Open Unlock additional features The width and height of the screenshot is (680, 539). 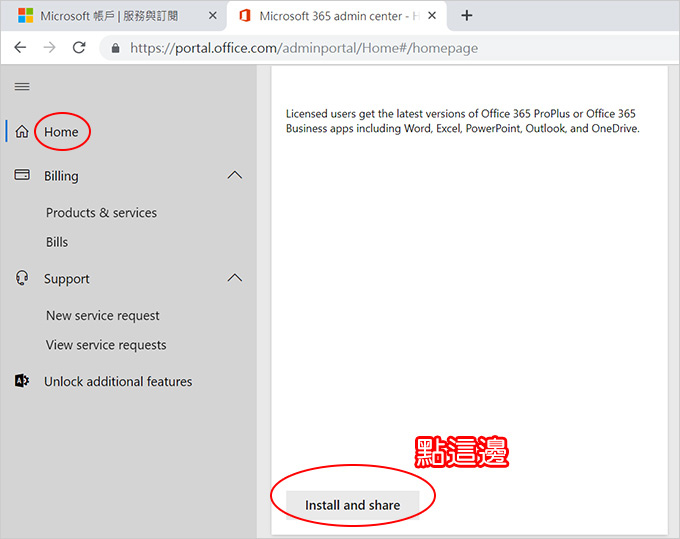(118, 382)
